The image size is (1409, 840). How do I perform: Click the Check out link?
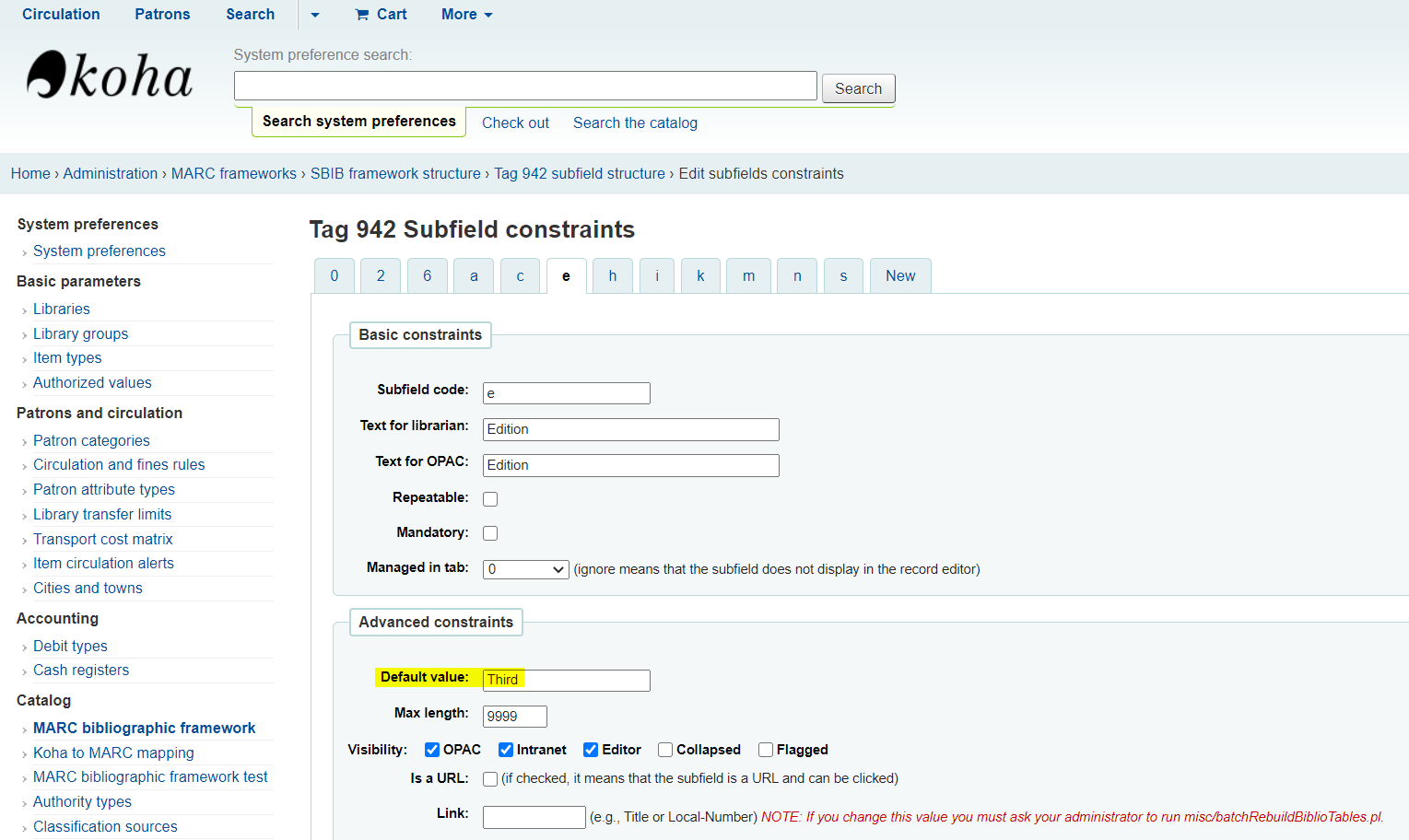tap(515, 122)
